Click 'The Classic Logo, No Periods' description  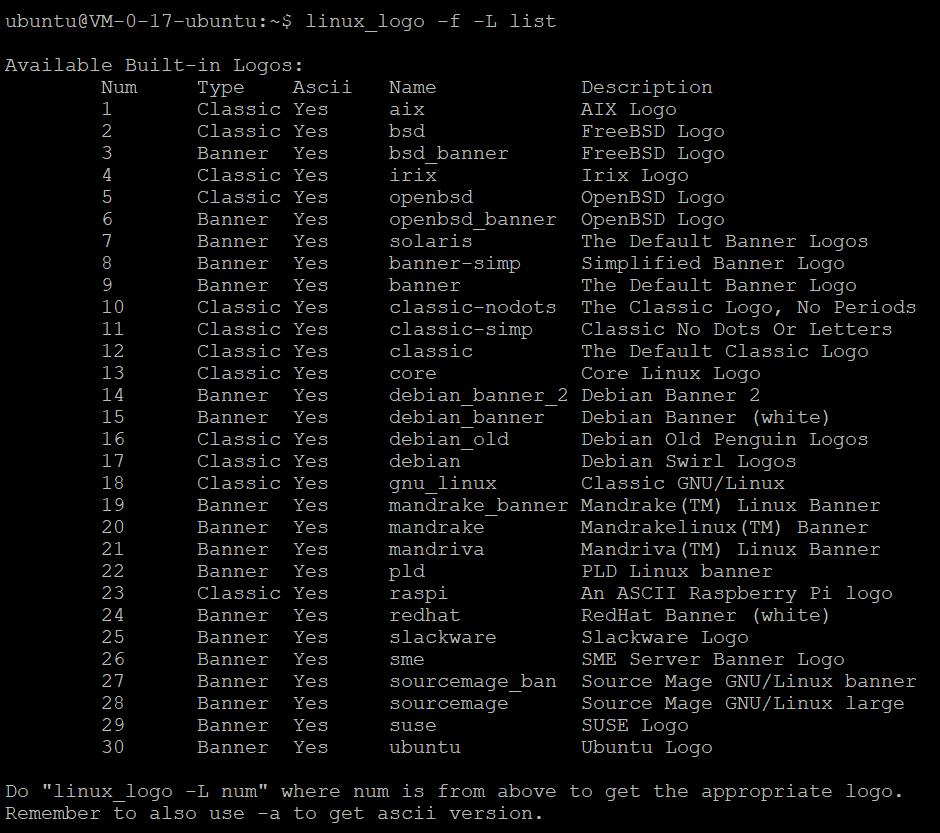point(749,307)
